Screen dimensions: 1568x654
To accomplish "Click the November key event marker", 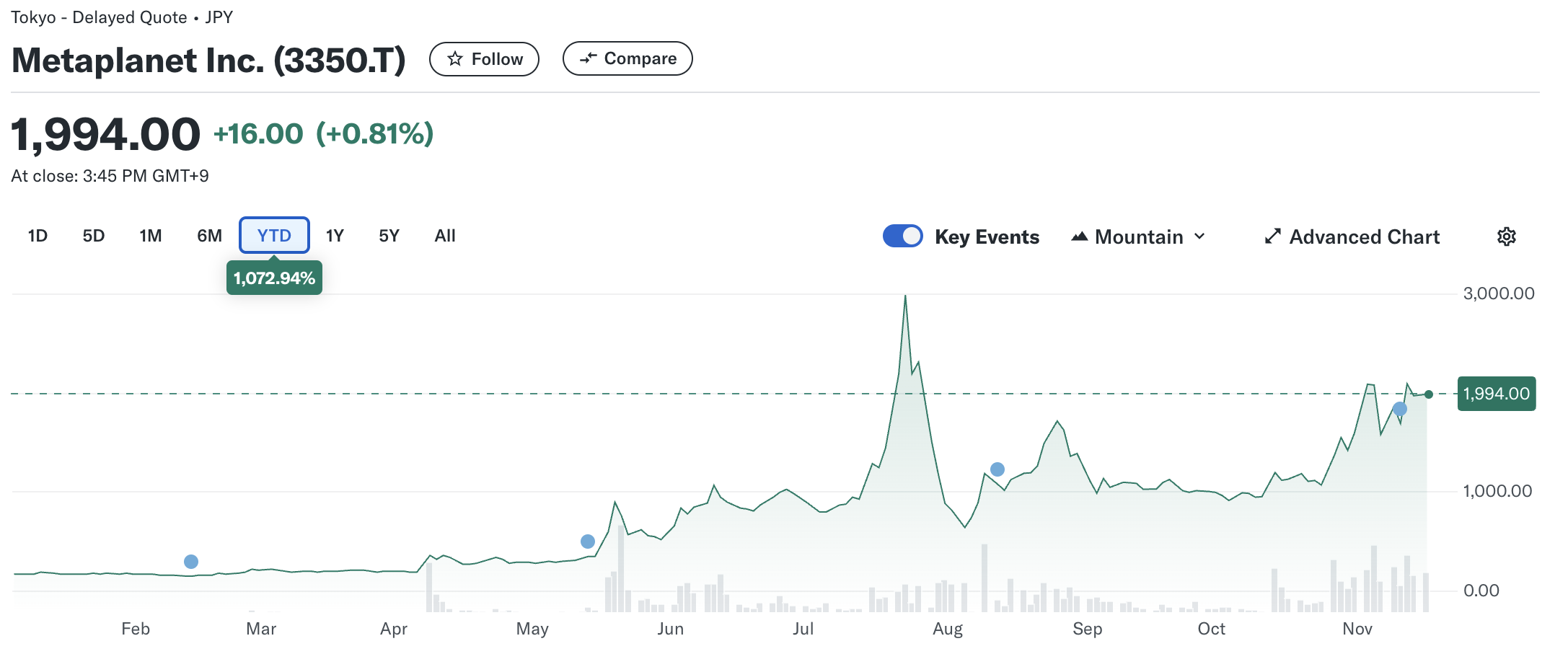I will pos(1400,409).
